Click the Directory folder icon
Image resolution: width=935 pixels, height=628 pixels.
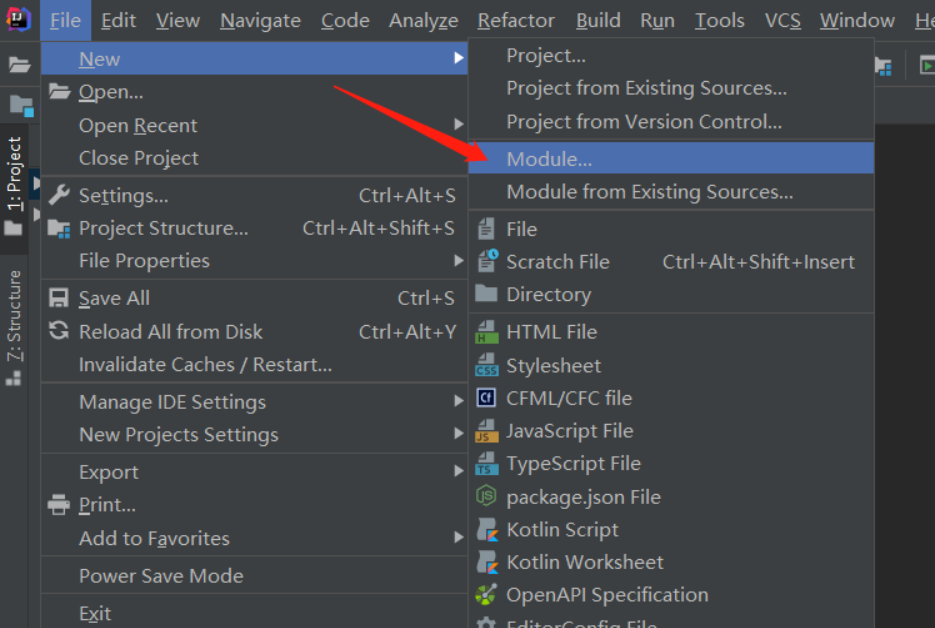coord(486,293)
